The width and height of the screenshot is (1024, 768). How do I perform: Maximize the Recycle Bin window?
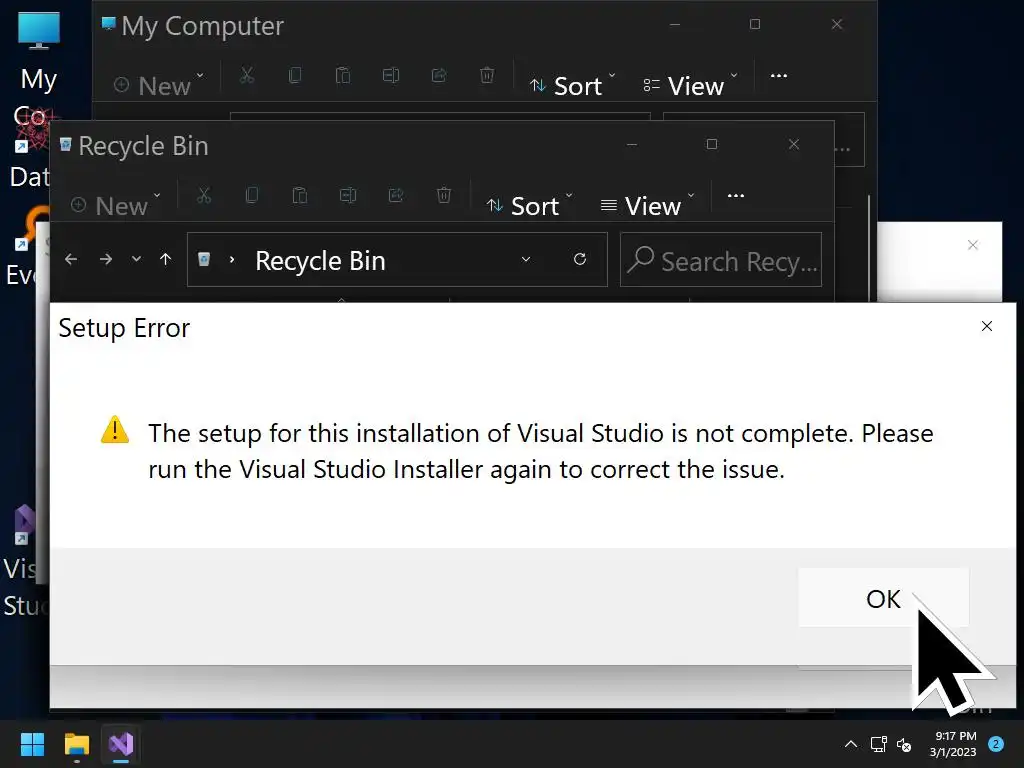pyautogui.click(x=712, y=144)
